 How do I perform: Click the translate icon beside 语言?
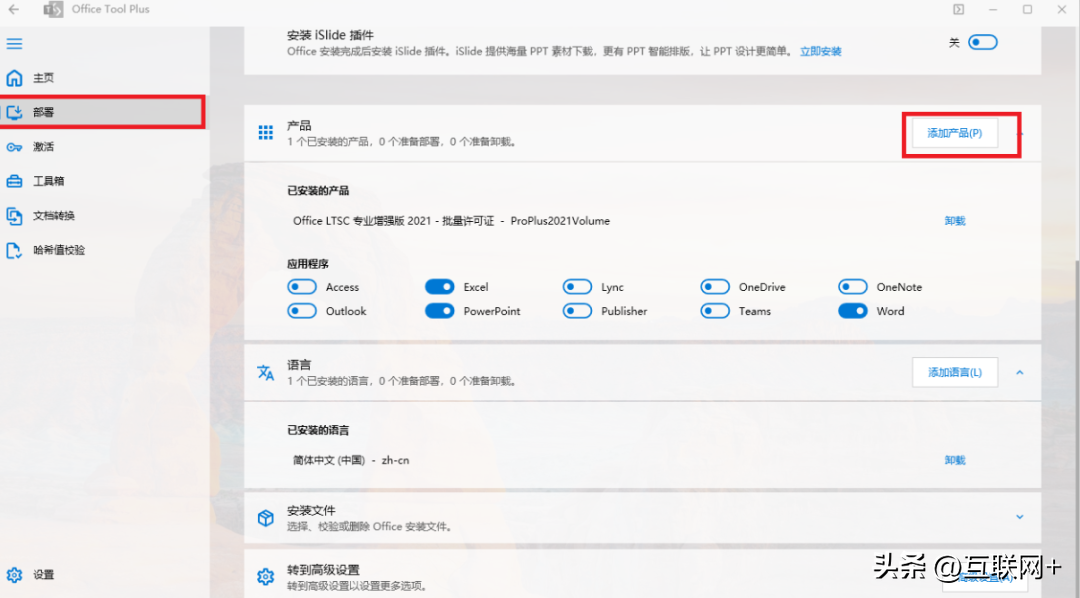tap(266, 373)
